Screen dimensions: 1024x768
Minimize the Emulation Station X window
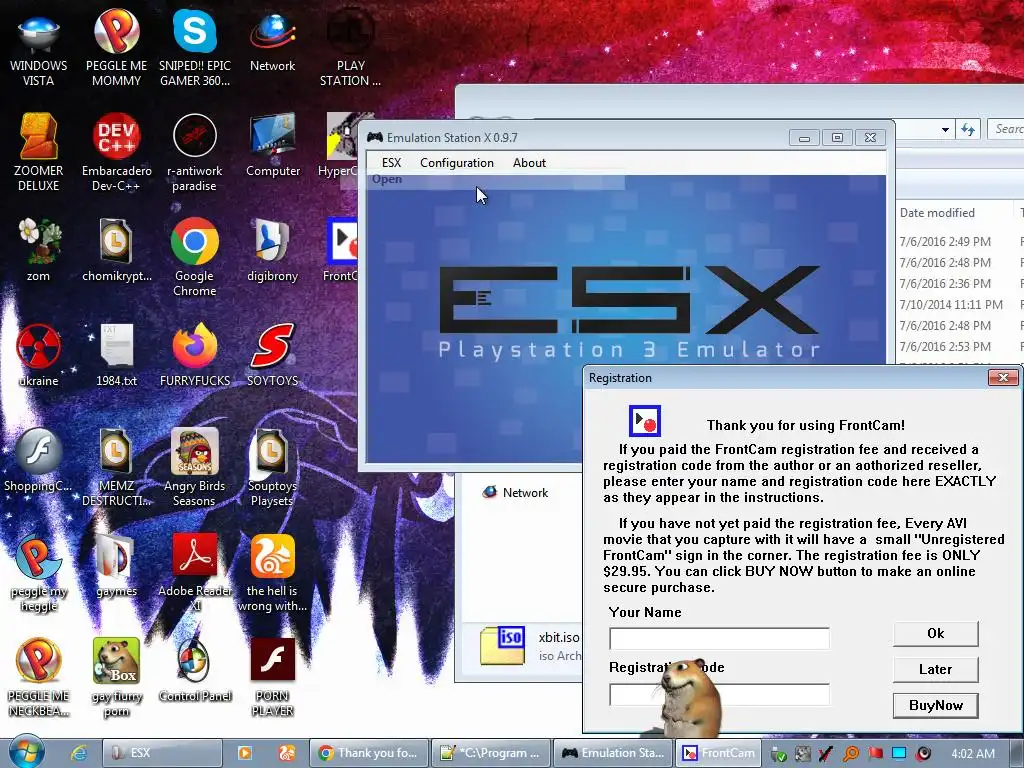point(804,138)
